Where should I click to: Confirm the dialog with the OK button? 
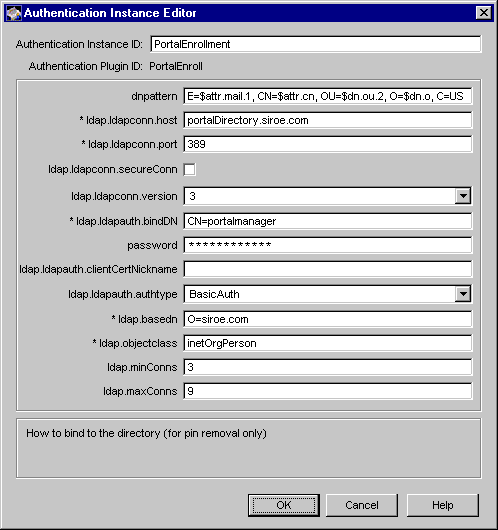[284, 505]
